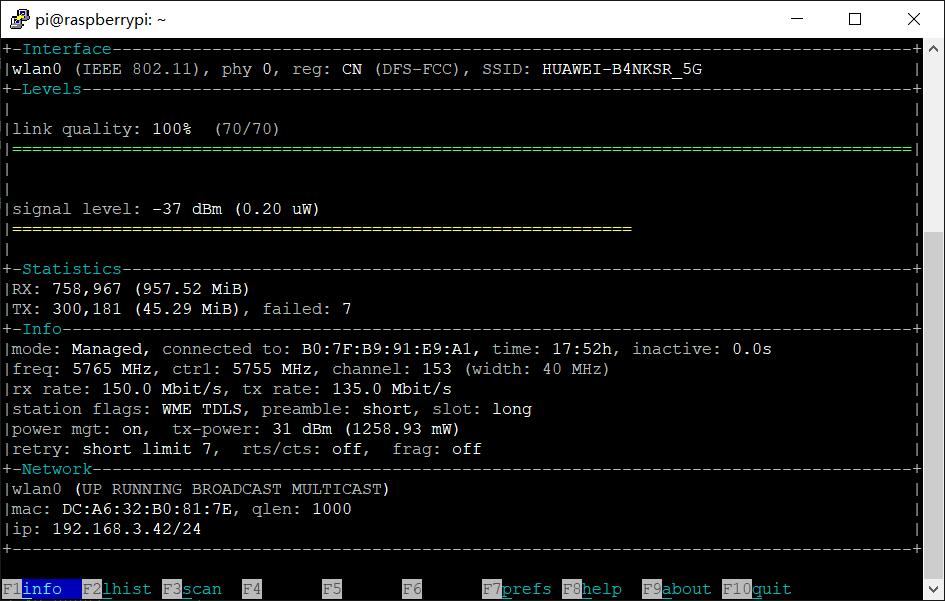
Task: Click the 'failed: 7' value
Action: pos(307,309)
